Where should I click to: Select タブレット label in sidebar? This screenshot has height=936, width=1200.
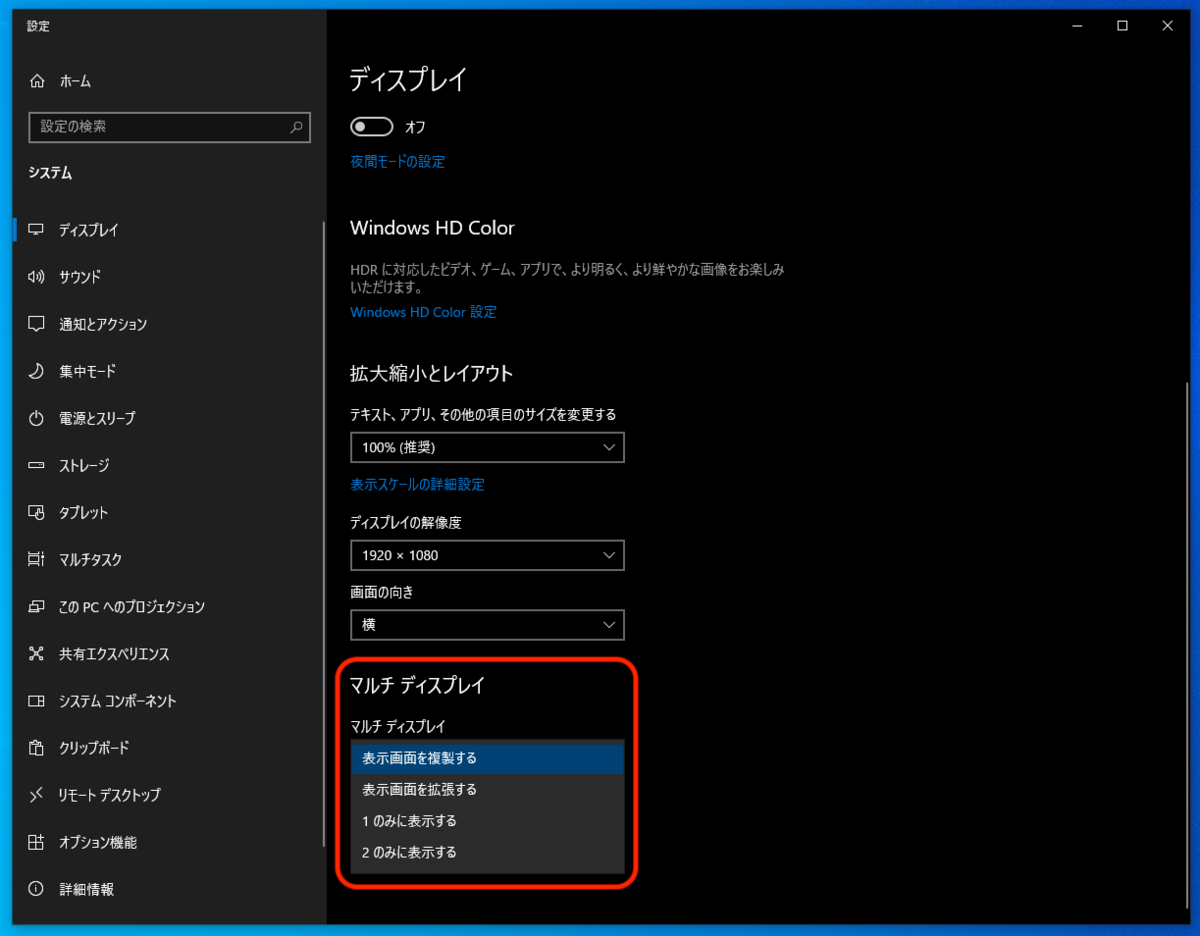84,513
